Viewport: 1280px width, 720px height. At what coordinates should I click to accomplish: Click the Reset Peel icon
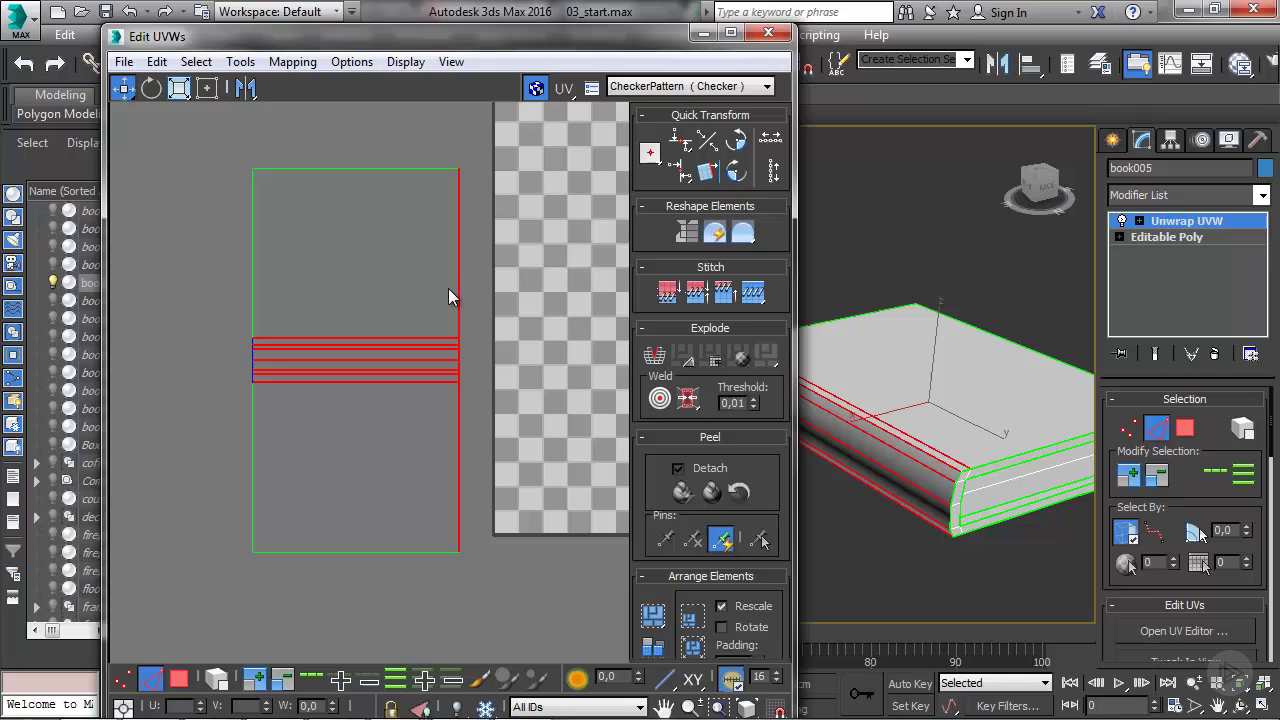pos(739,492)
